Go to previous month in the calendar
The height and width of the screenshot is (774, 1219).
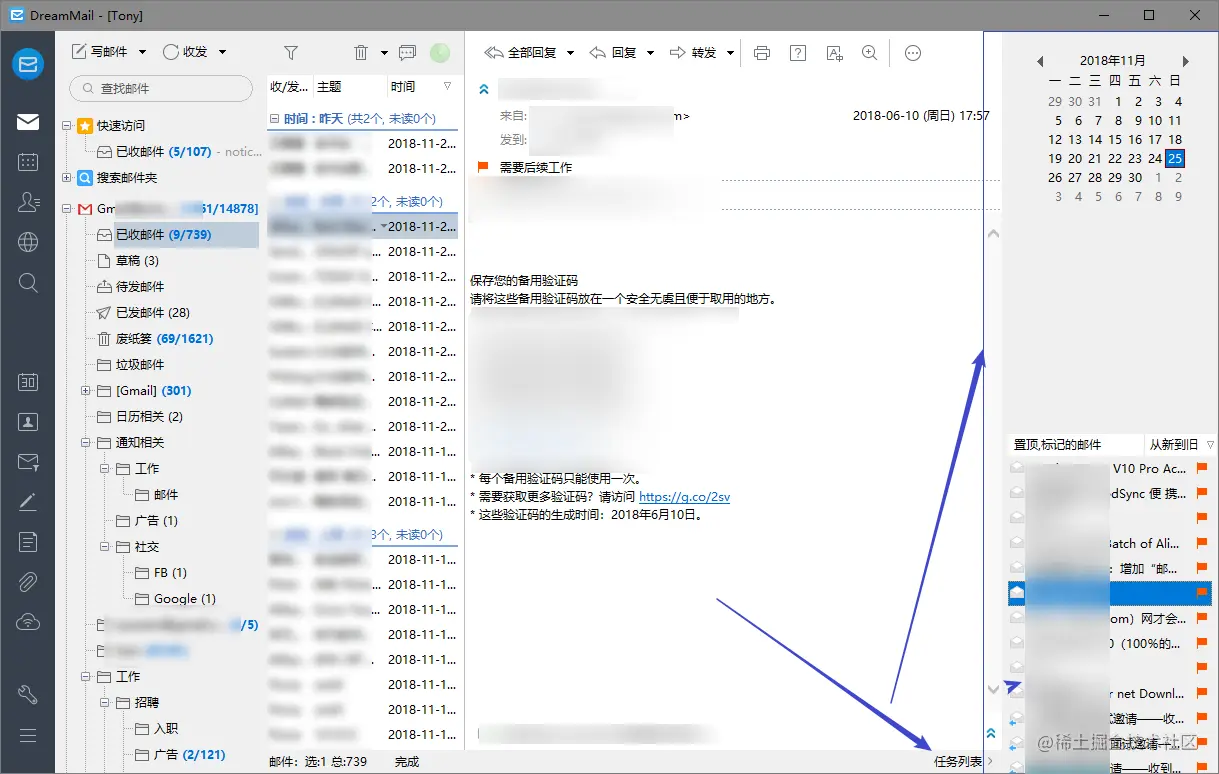pyautogui.click(x=1040, y=61)
